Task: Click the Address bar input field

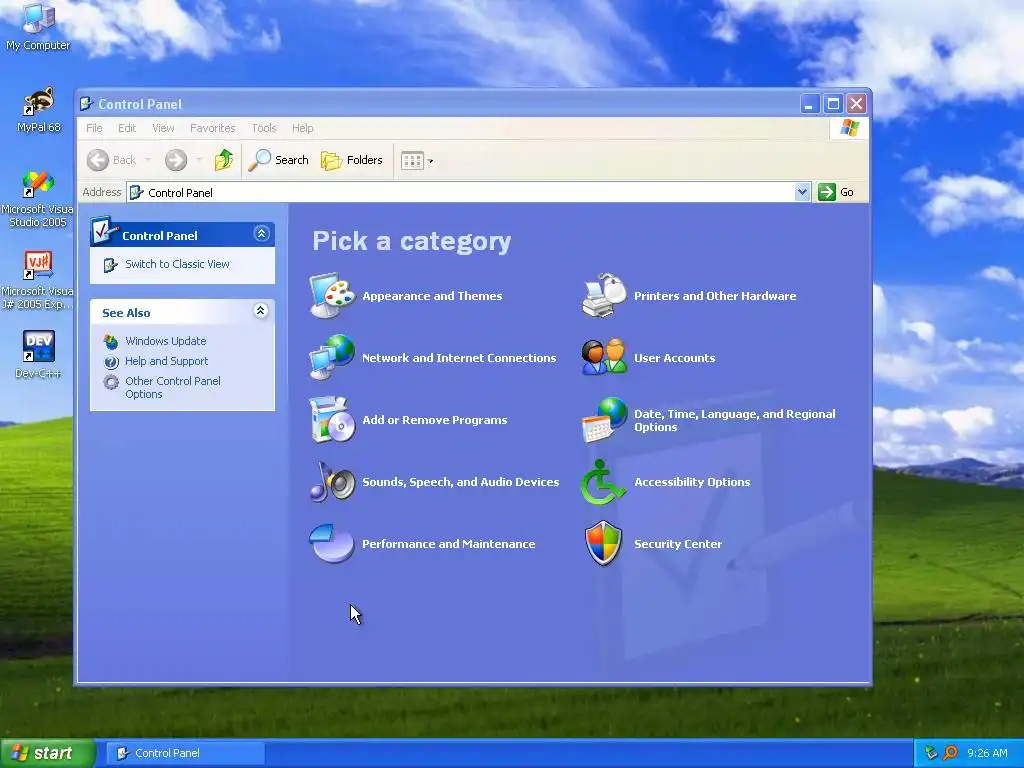Action: coord(468,192)
